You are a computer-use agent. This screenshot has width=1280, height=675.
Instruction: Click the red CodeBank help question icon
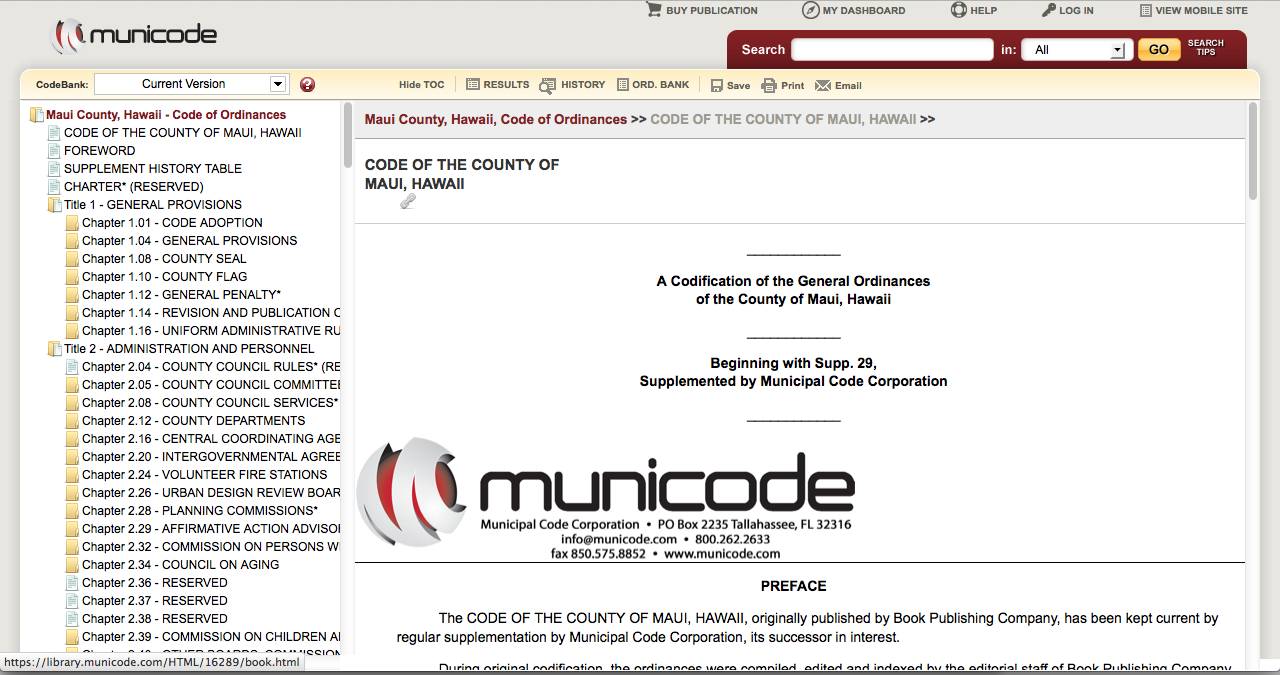307,85
